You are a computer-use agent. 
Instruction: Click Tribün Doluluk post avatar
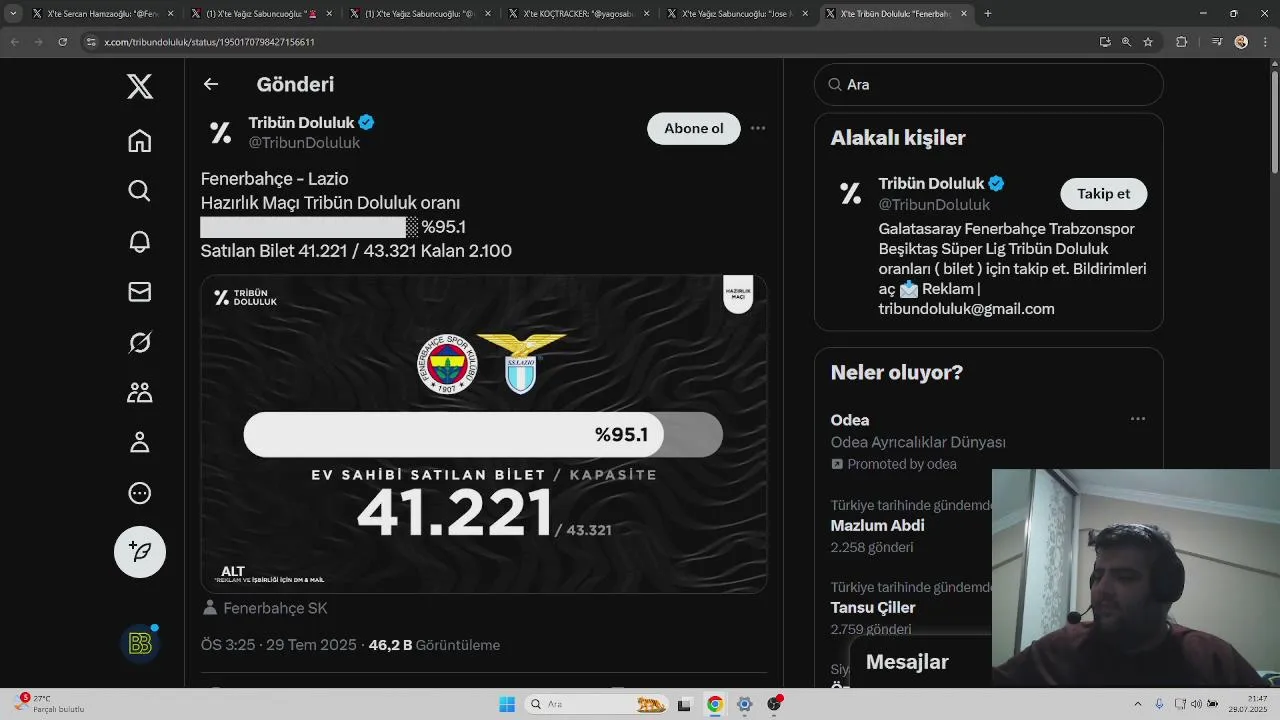(220, 133)
